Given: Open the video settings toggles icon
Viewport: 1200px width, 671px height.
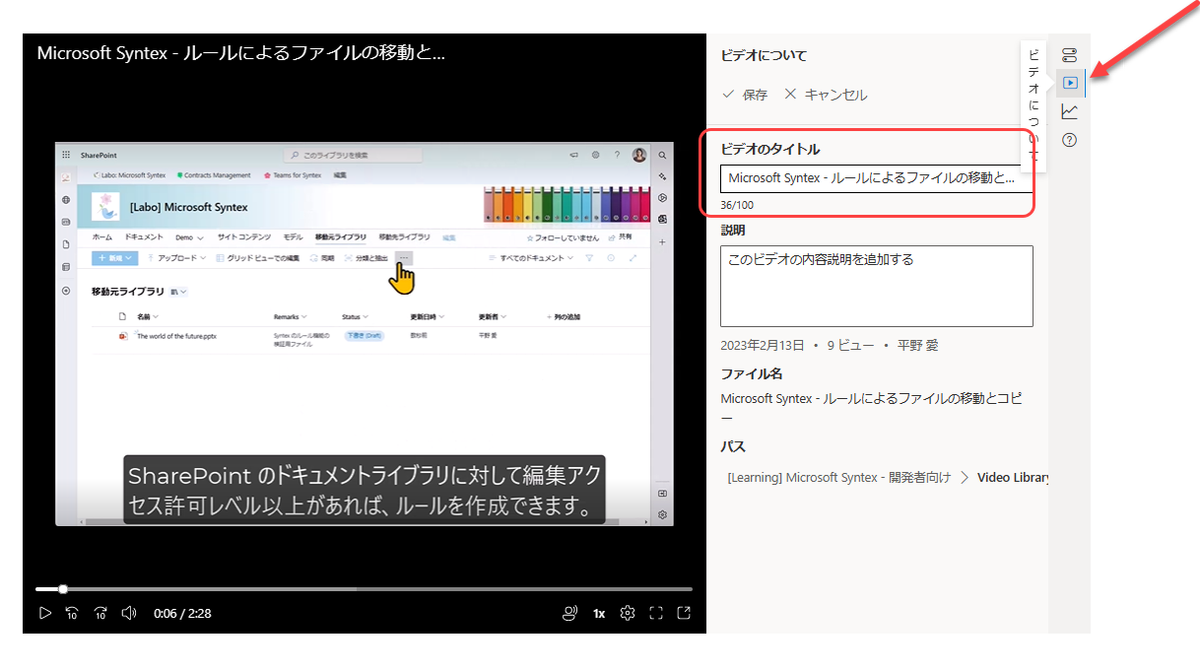Looking at the screenshot, I should click(1070, 54).
